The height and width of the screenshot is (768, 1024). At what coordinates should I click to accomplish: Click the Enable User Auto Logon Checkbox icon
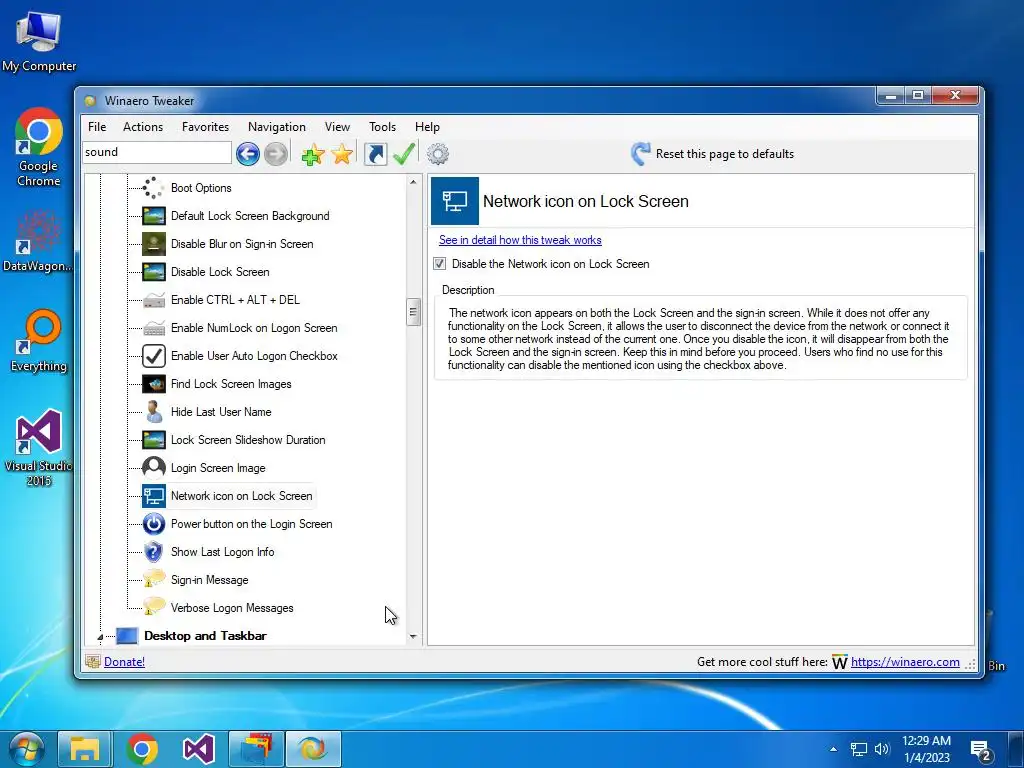tap(153, 356)
